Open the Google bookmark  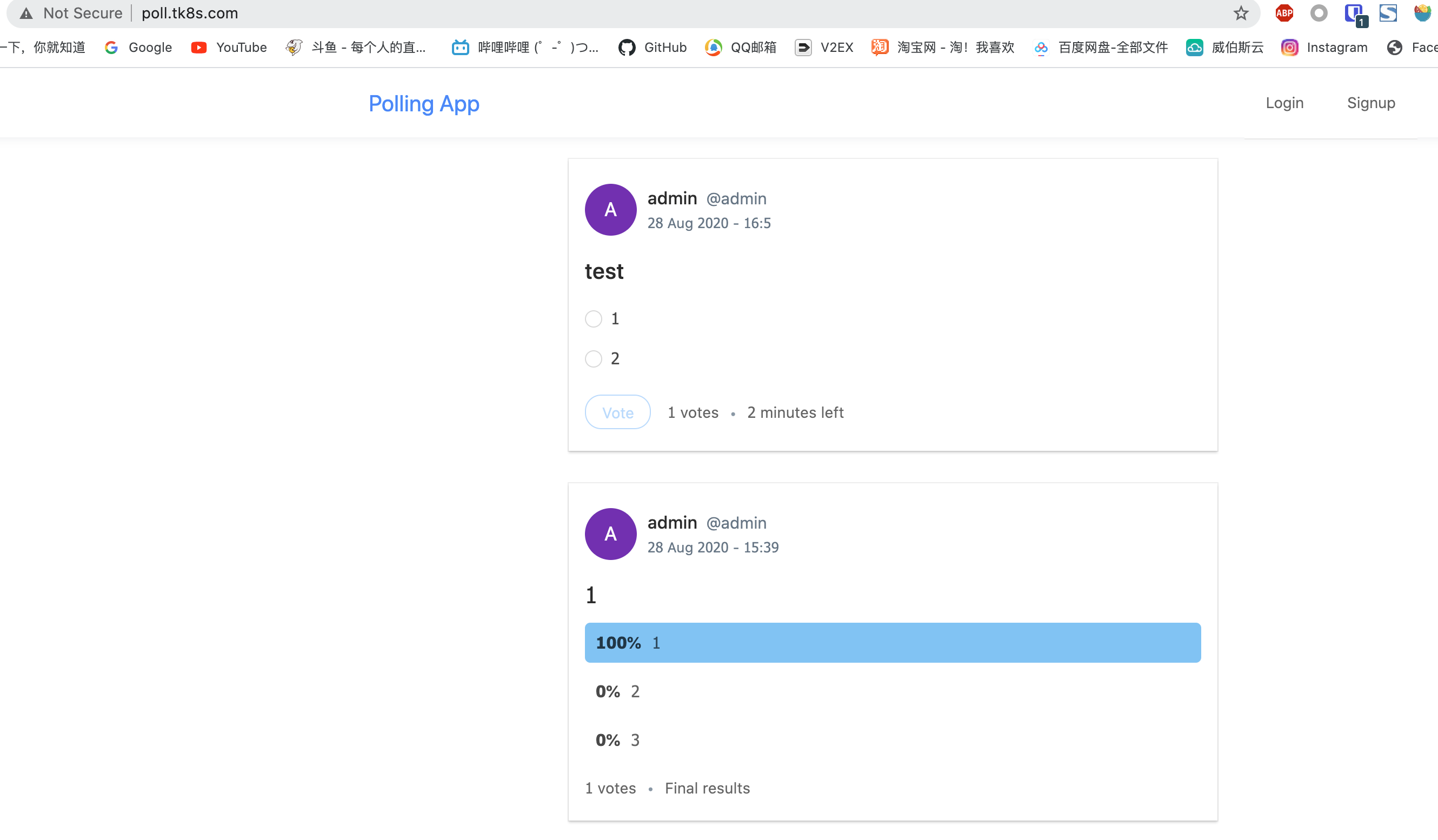coord(138,48)
